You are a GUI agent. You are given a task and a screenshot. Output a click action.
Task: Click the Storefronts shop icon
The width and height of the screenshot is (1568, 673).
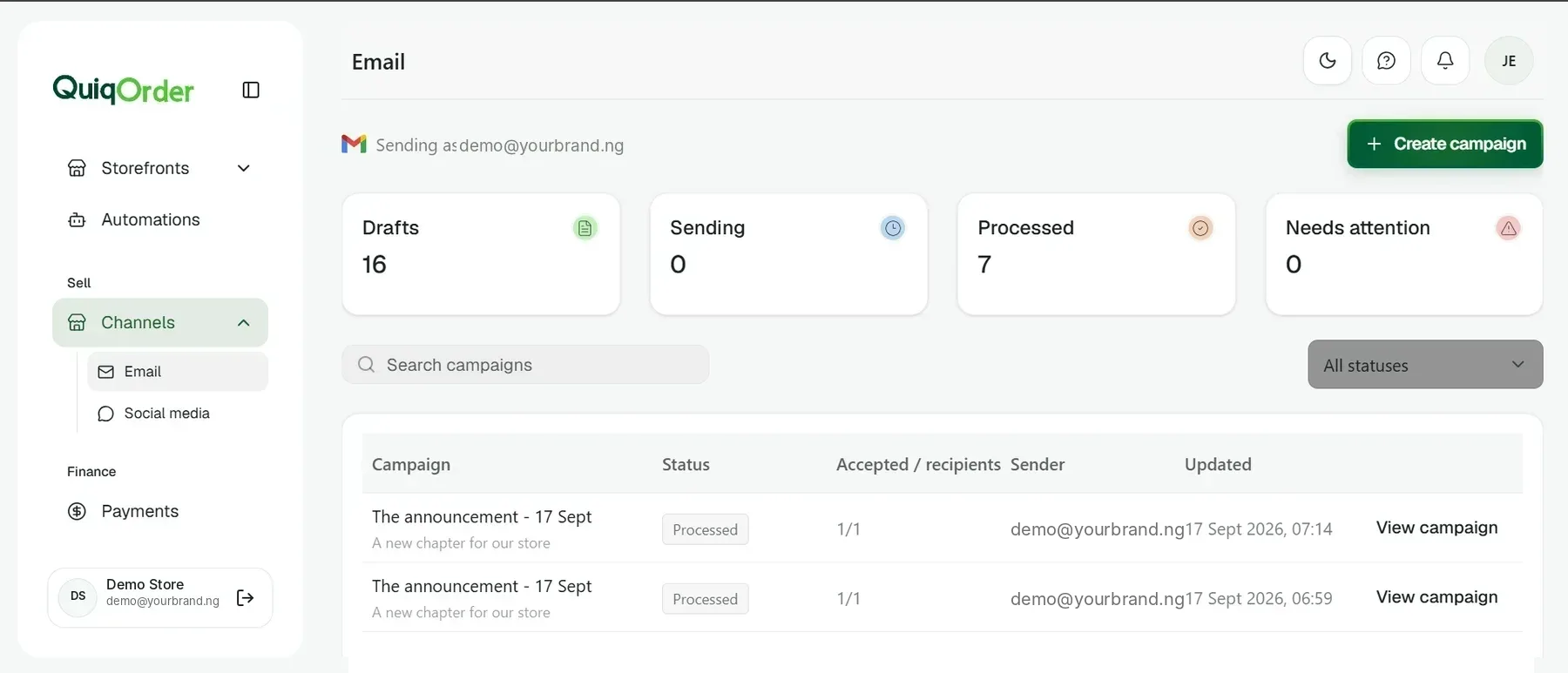pos(77,168)
